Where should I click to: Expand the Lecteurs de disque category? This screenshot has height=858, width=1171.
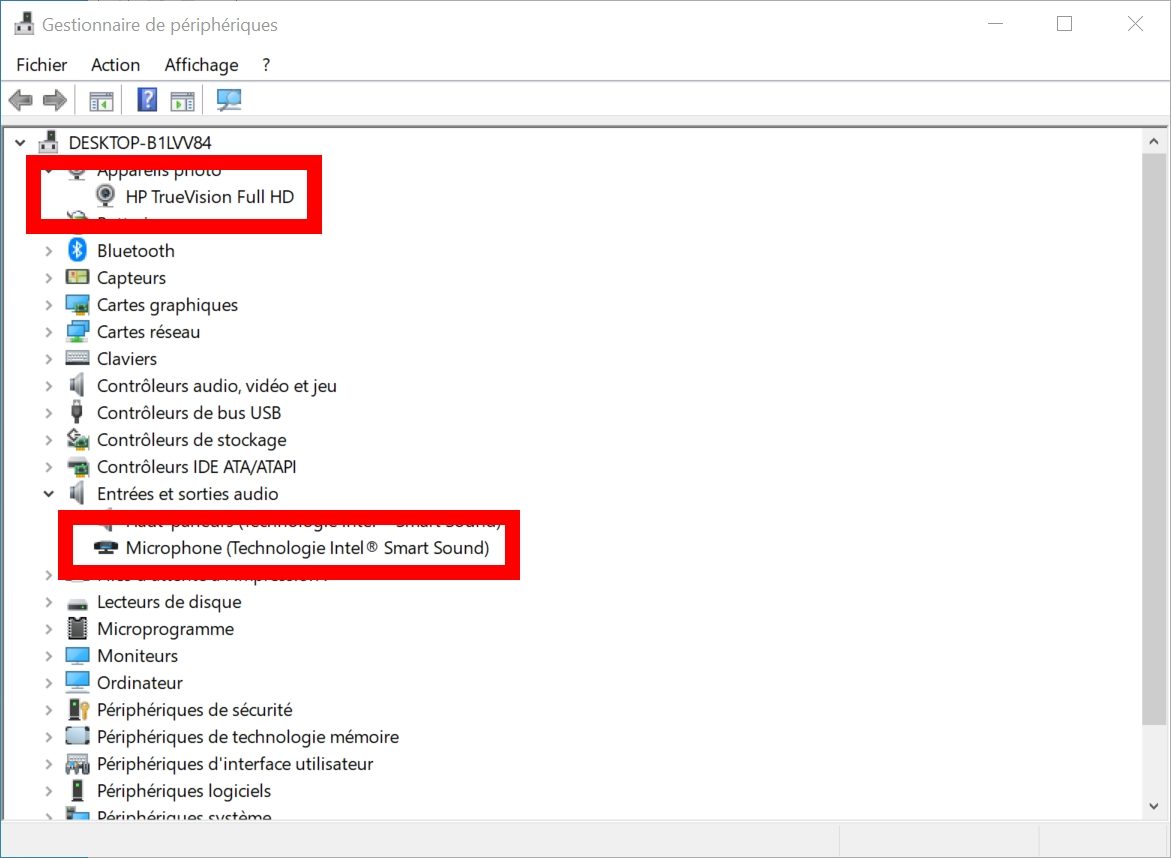[49, 602]
